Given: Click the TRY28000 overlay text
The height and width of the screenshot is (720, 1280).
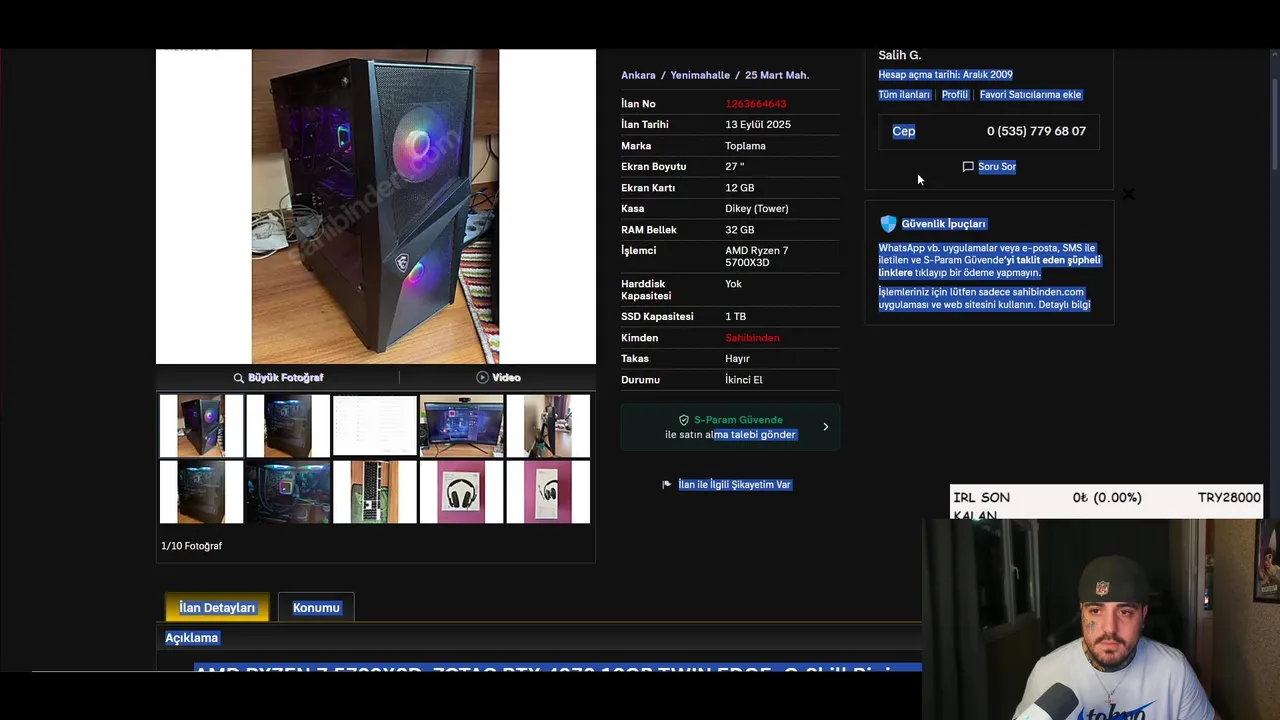Looking at the screenshot, I should click(1229, 498).
